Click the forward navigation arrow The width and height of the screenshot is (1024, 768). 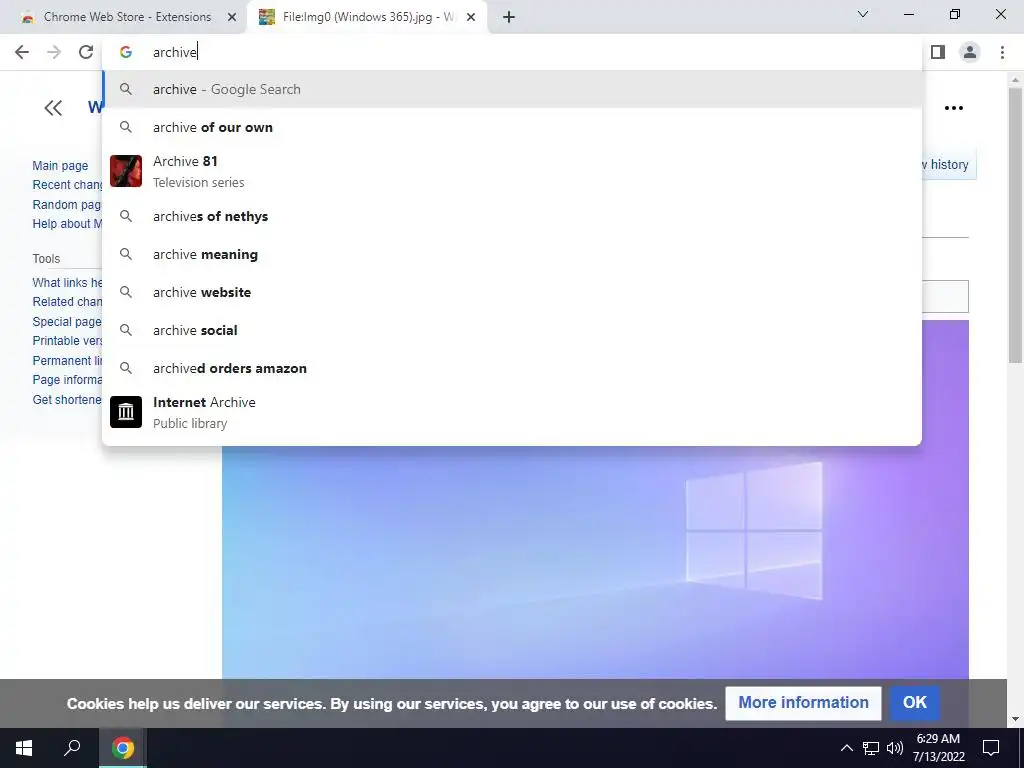54,52
